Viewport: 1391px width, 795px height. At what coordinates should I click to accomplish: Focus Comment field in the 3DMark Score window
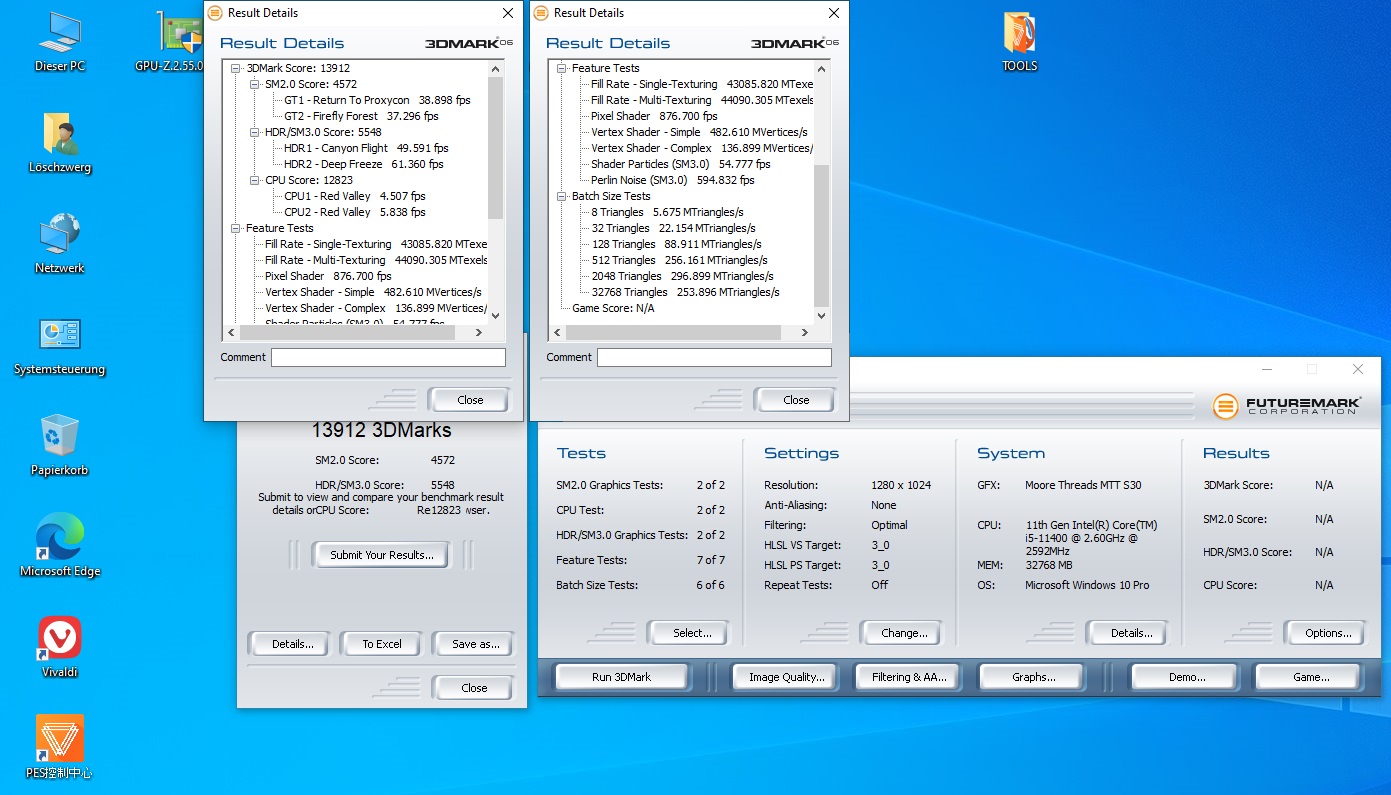(x=388, y=357)
